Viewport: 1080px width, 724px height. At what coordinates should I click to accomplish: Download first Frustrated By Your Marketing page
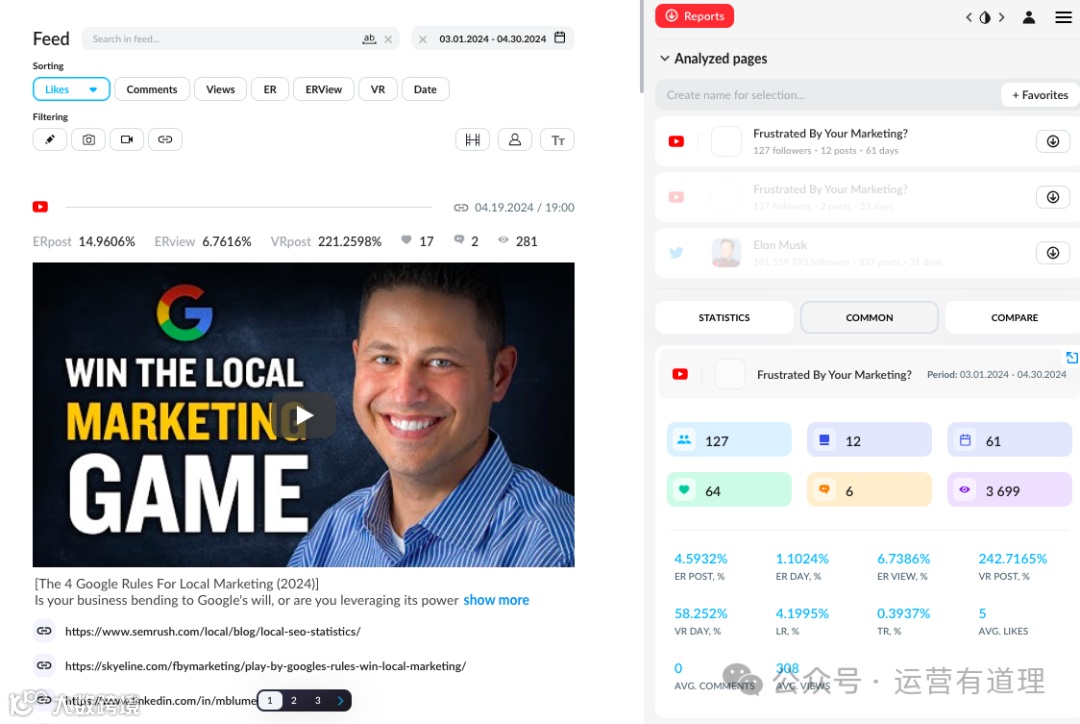tap(1052, 141)
